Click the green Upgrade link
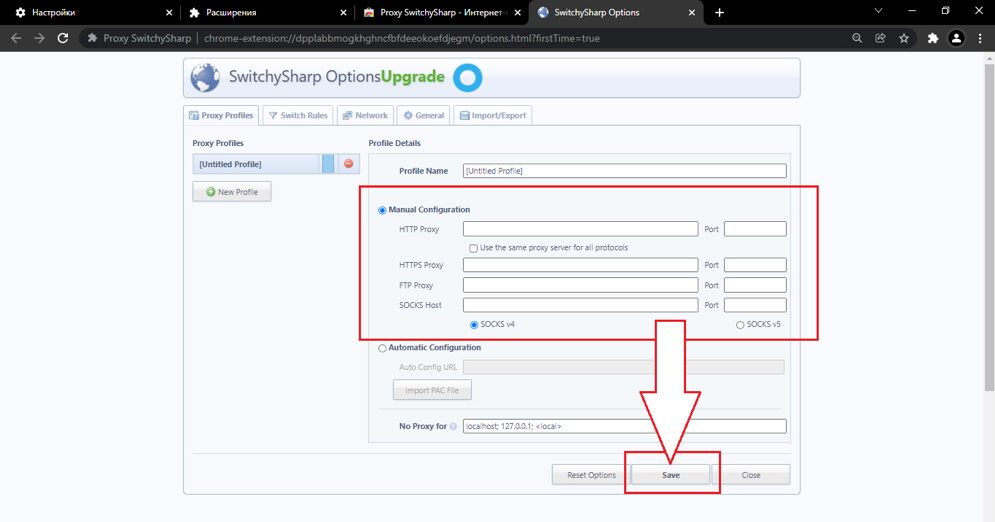The height and width of the screenshot is (522, 995). tap(412, 77)
